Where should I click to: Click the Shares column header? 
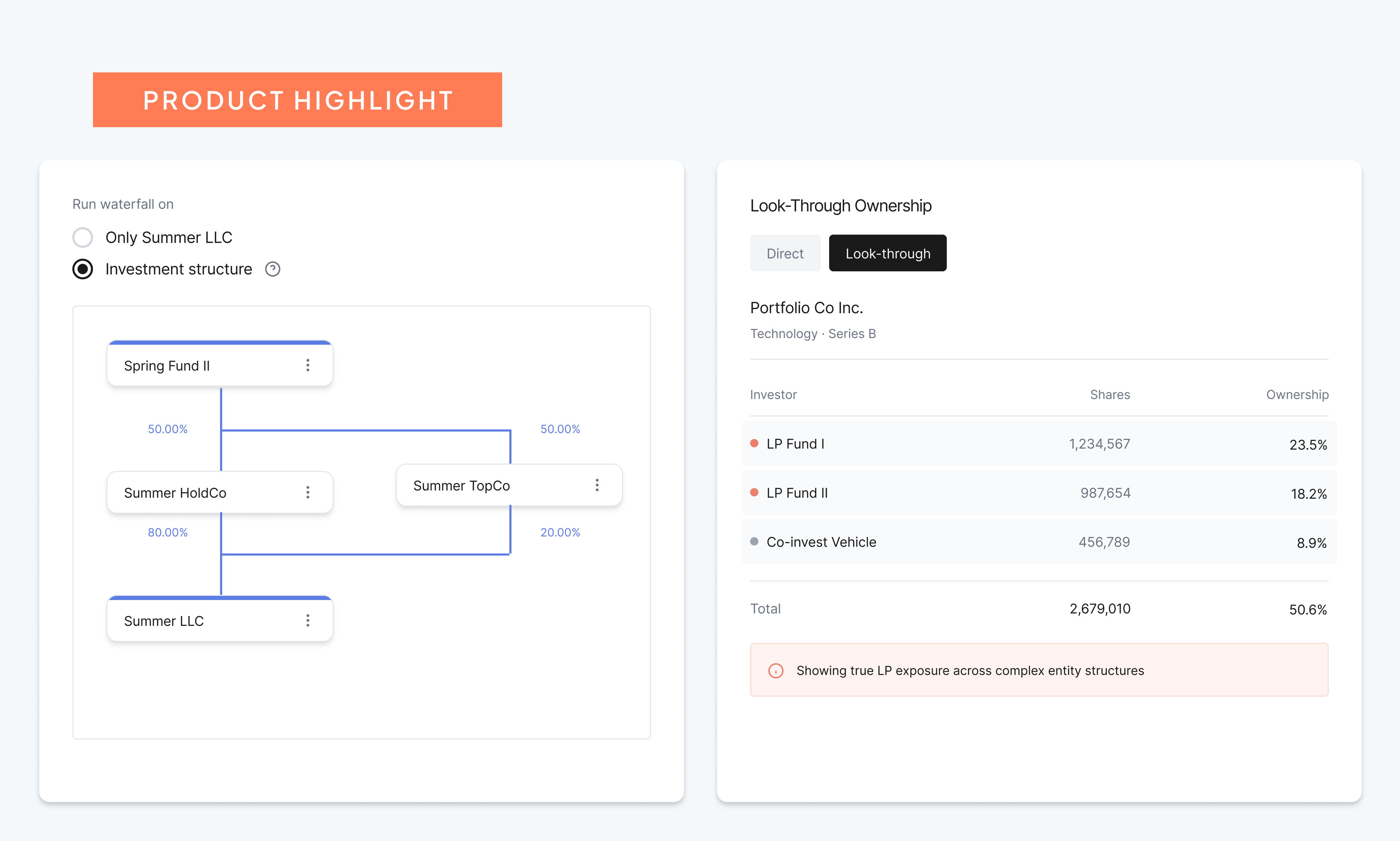click(x=1109, y=395)
